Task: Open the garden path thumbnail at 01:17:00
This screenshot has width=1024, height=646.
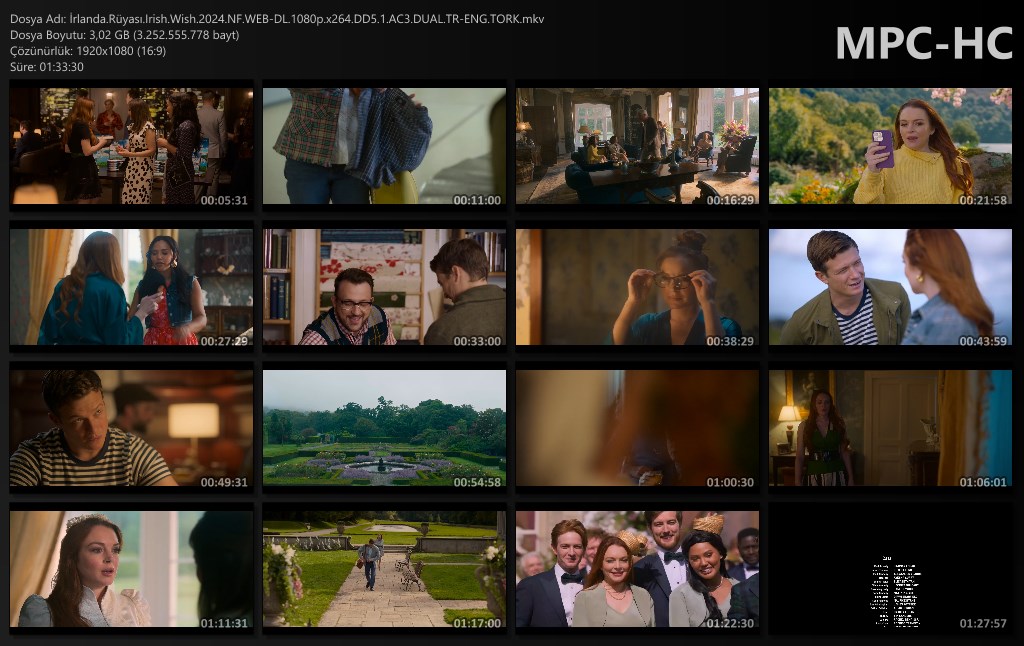Action: point(384,569)
